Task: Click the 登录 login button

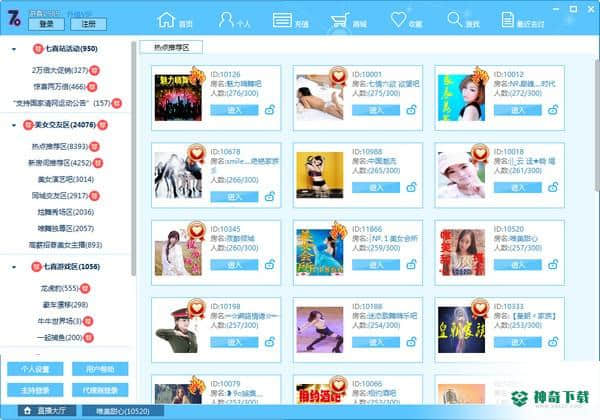Action: (x=46, y=24)
